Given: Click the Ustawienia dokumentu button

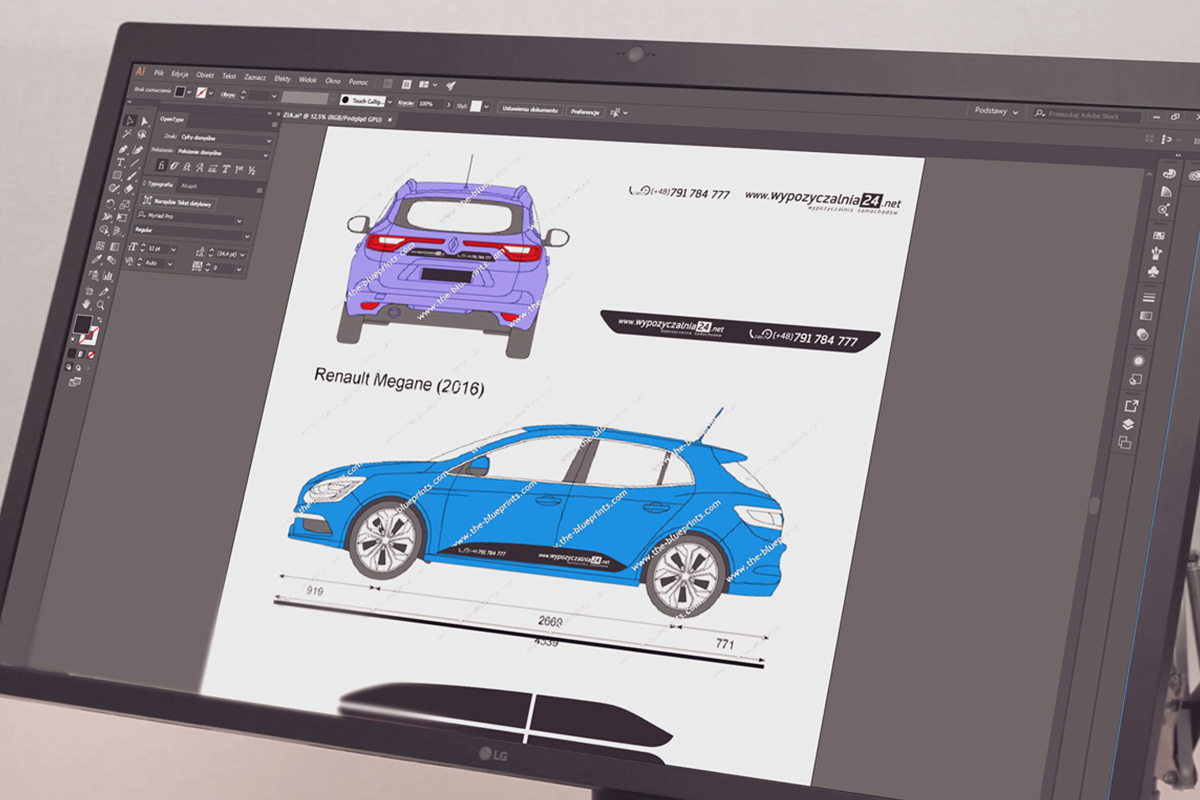Looking at the screenshot, I should (530, 108).
